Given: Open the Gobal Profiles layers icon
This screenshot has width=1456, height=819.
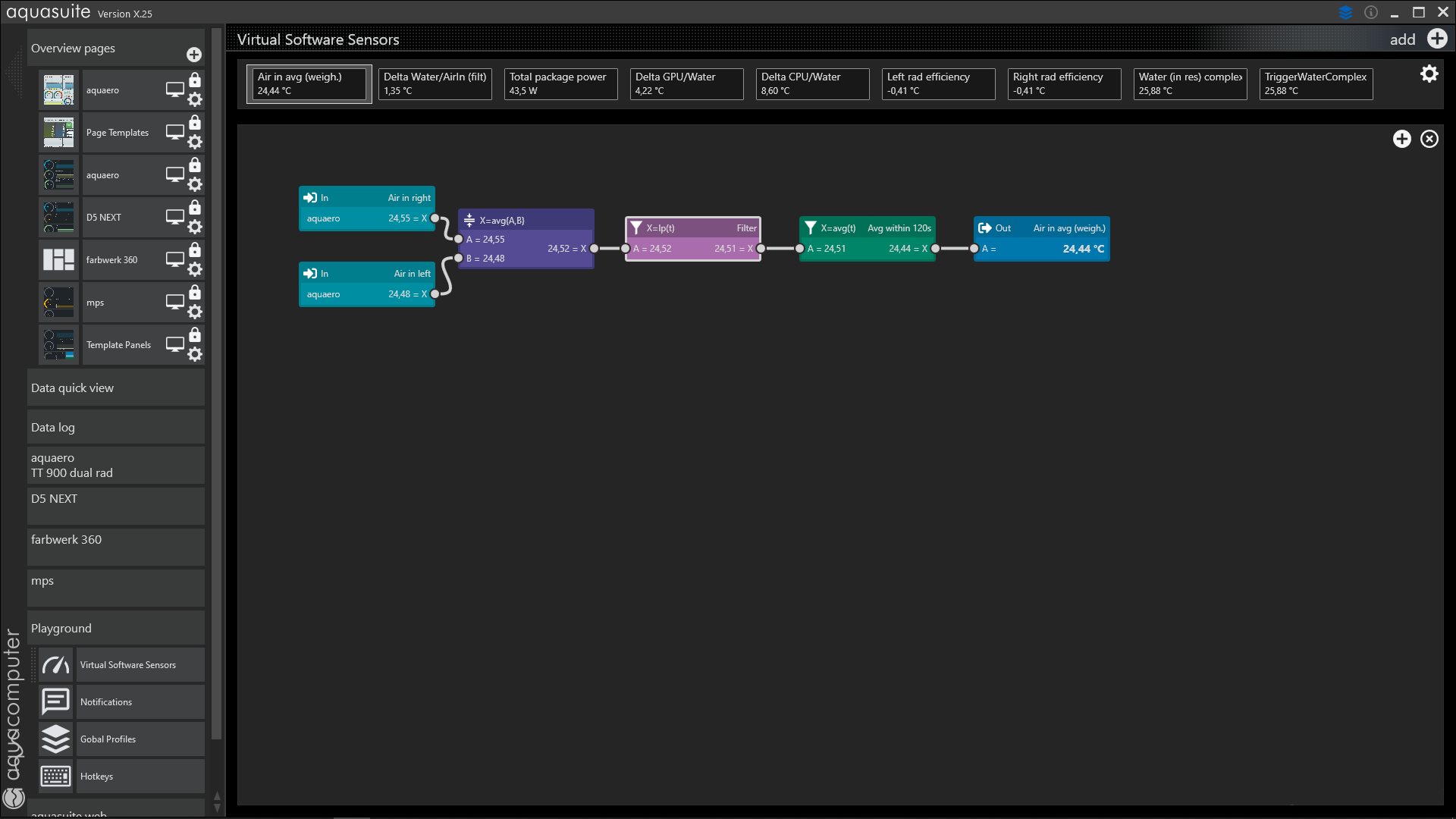Looking at the screenshot, I should click(56, 739).
